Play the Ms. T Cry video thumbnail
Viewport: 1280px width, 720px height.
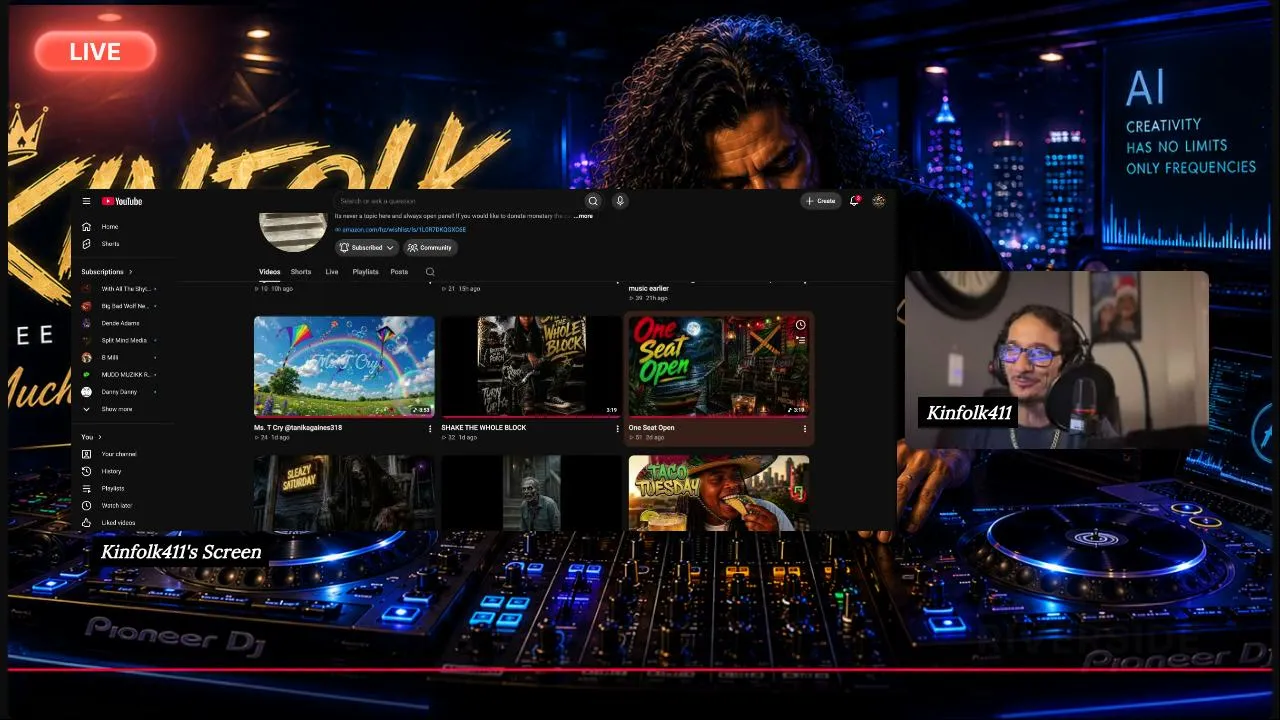coord(344,366)
